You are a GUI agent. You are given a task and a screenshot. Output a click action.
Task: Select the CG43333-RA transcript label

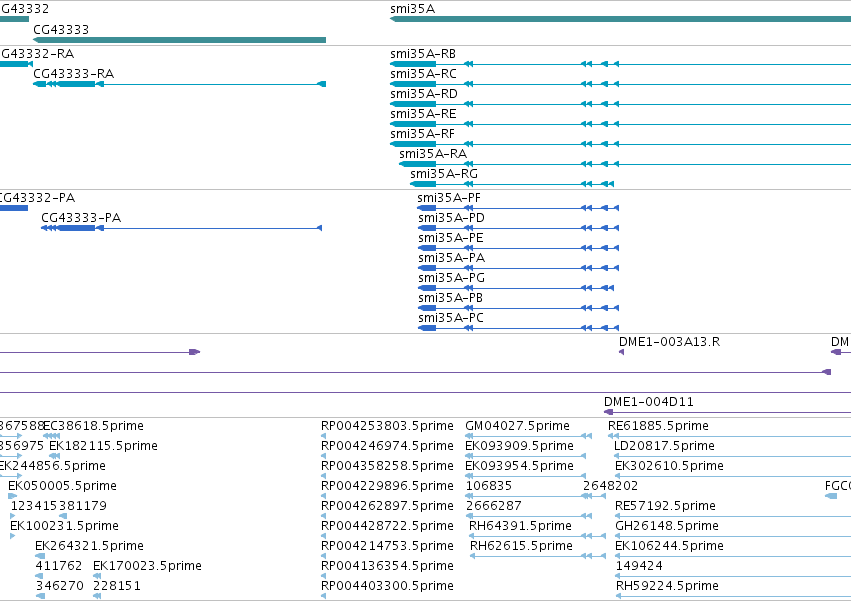[x=73, y=74]
